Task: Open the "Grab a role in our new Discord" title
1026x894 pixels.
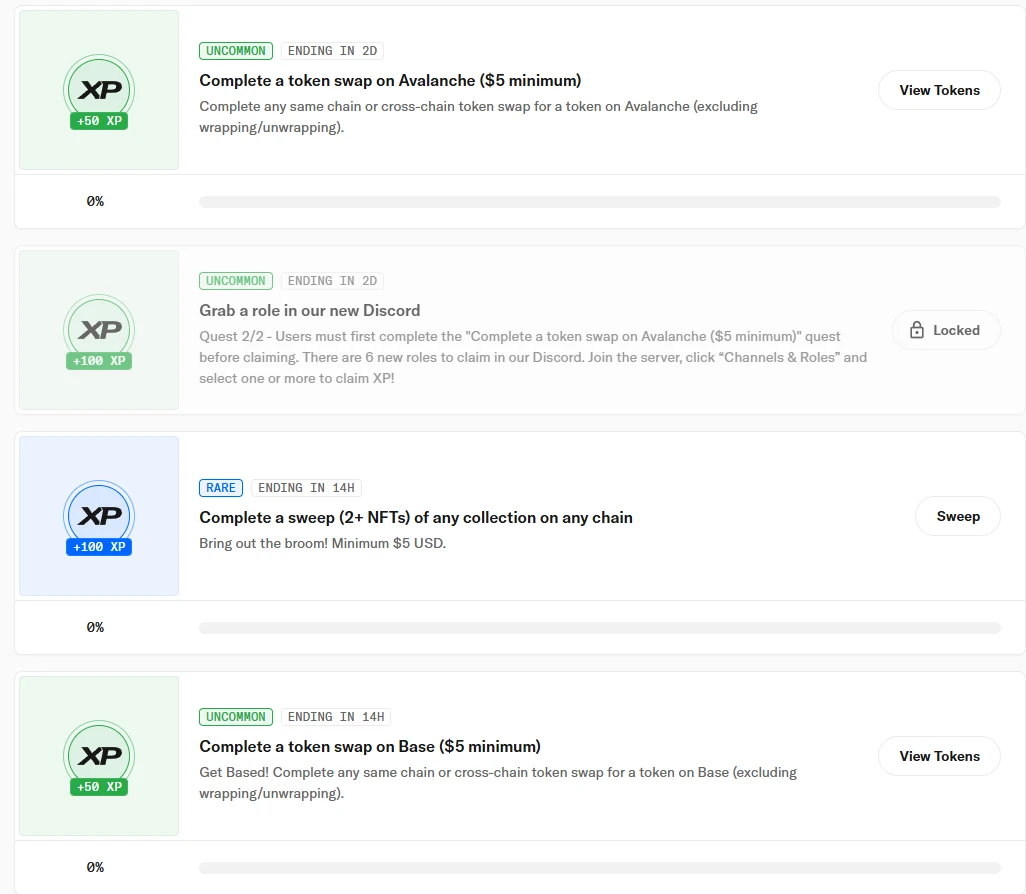Action: point(310,310)
